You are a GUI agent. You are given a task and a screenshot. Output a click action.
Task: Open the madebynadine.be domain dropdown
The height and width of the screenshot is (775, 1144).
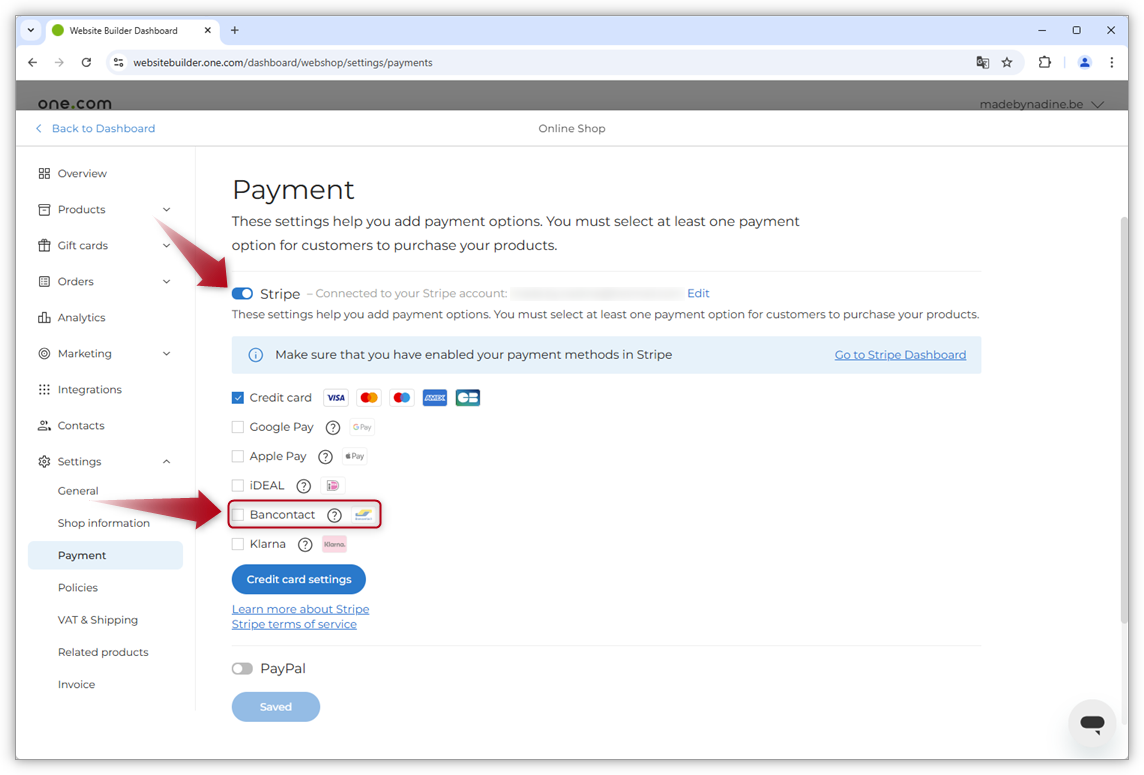click(1041, 104)
